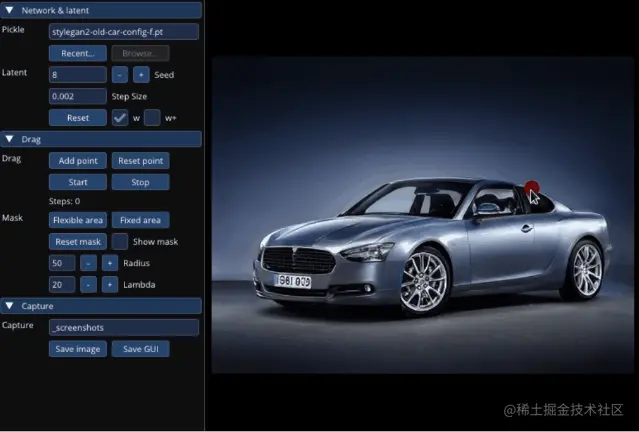Stop the drag optimization
Viewport: 639px width, 432px height.
141,182
